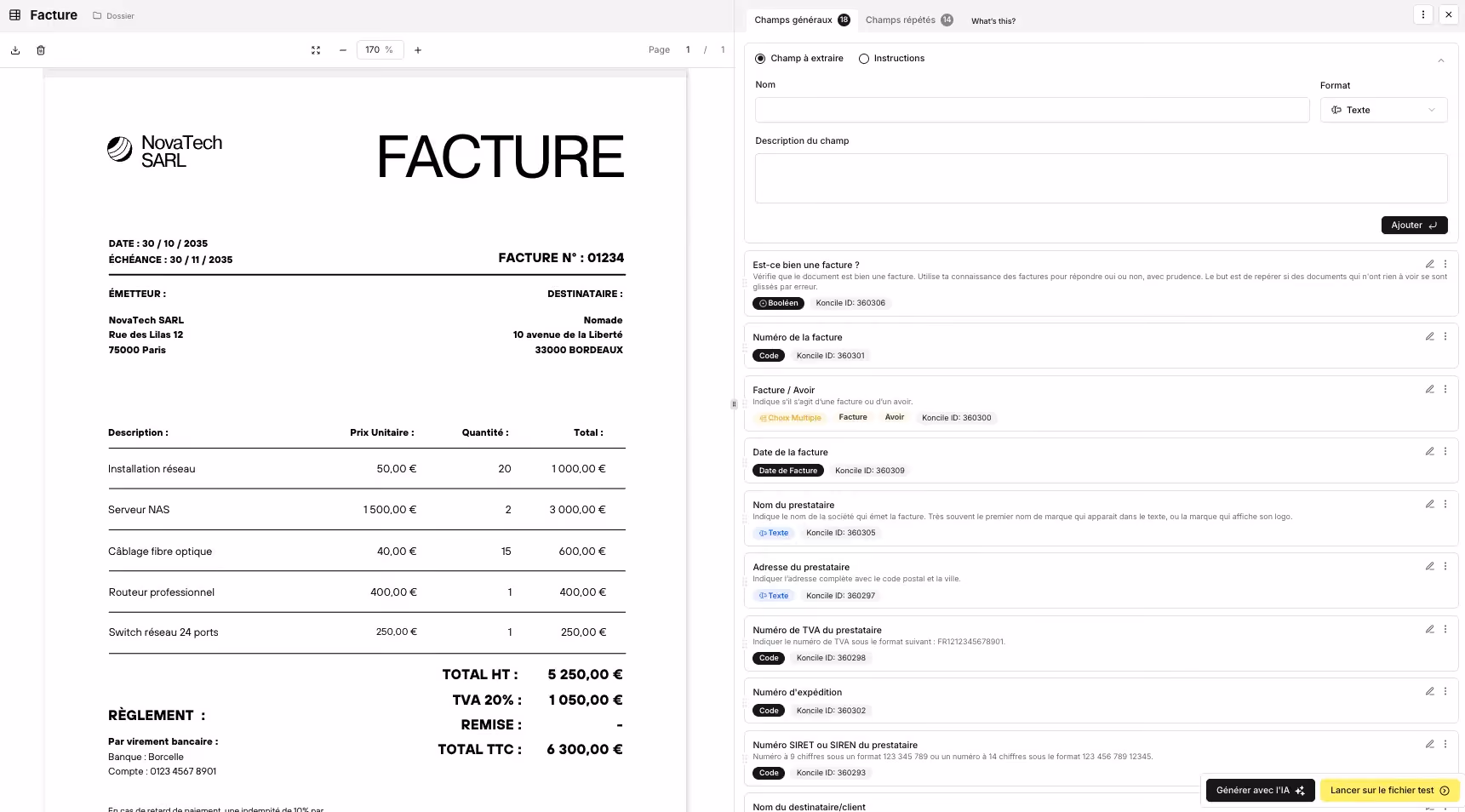The height and width of the screenshot is (812, 1465).
Task: Click TOTAL TTC amount 6 300,00 €
Action: pos(585,750)
